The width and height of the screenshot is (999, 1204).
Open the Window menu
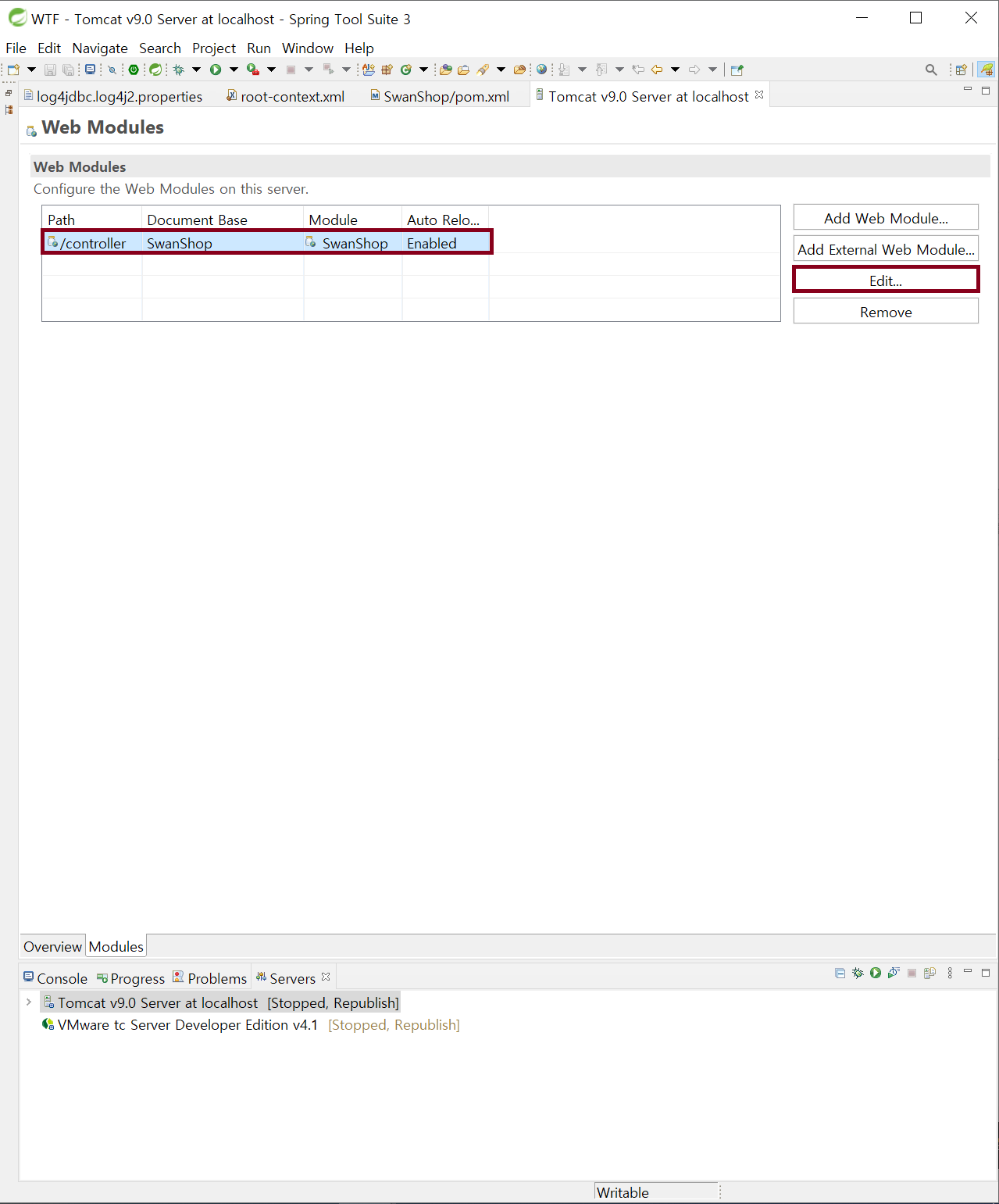[x=308, y=48]
